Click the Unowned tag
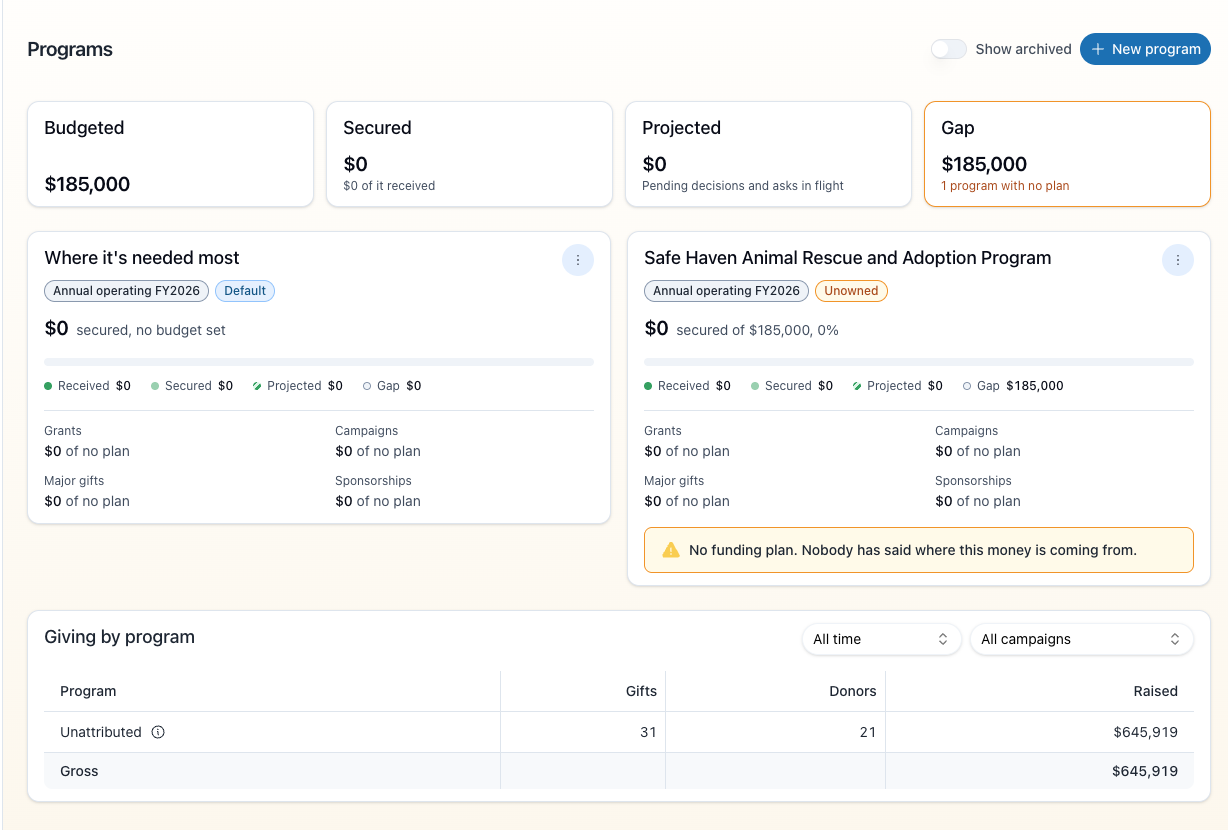Image resolution: width=1228 pixels, height=830 pixels. tap(851, 291)
